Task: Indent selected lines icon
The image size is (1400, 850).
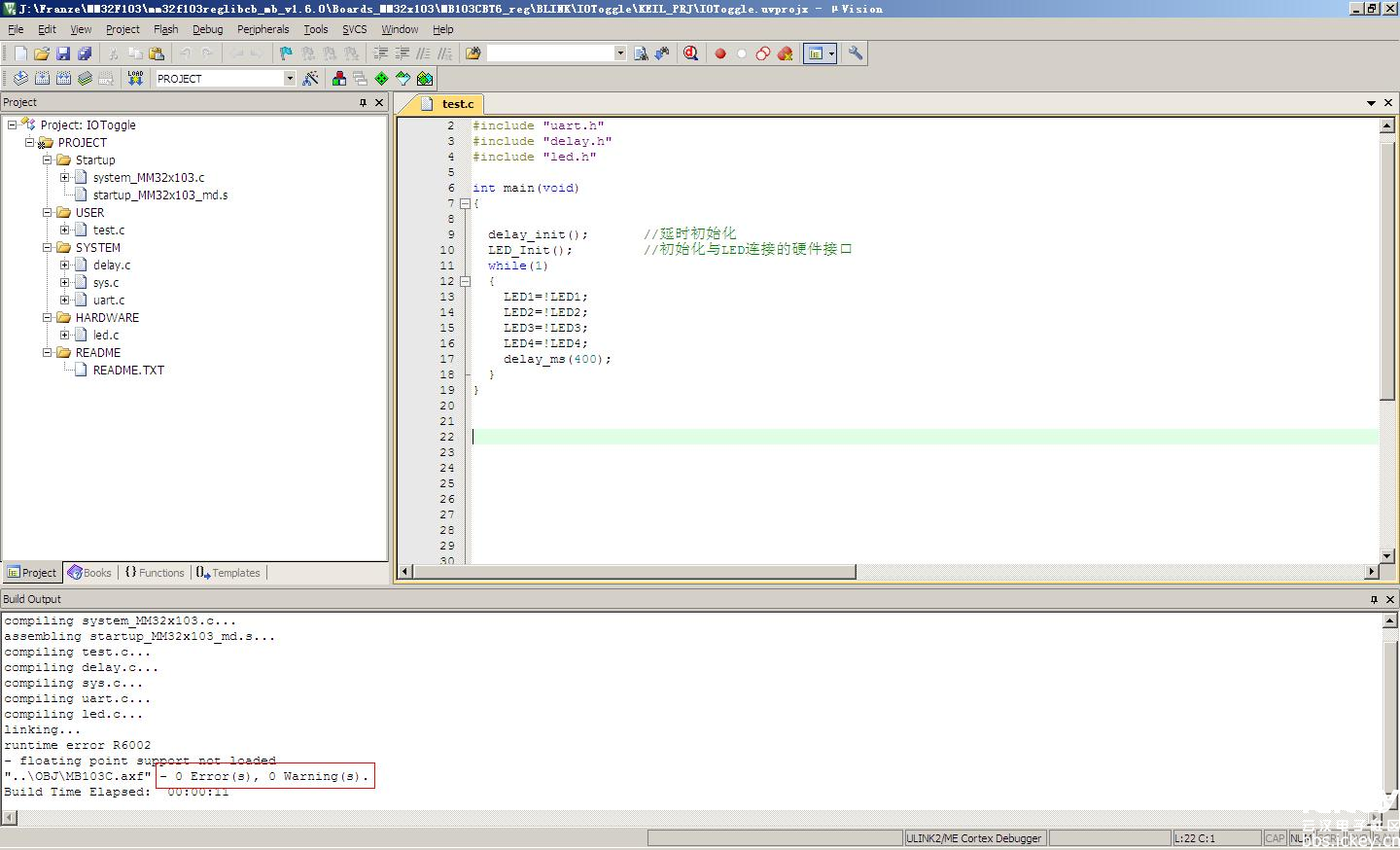Action: pyautogui.click(x=380, y=53)
